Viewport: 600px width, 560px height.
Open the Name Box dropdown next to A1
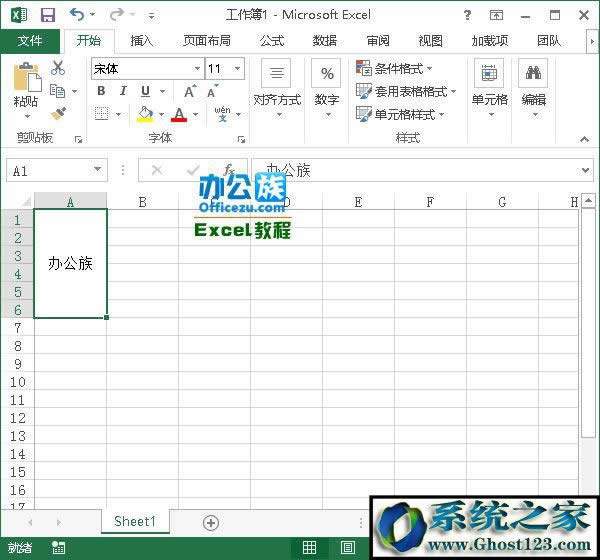coord(97,171)
